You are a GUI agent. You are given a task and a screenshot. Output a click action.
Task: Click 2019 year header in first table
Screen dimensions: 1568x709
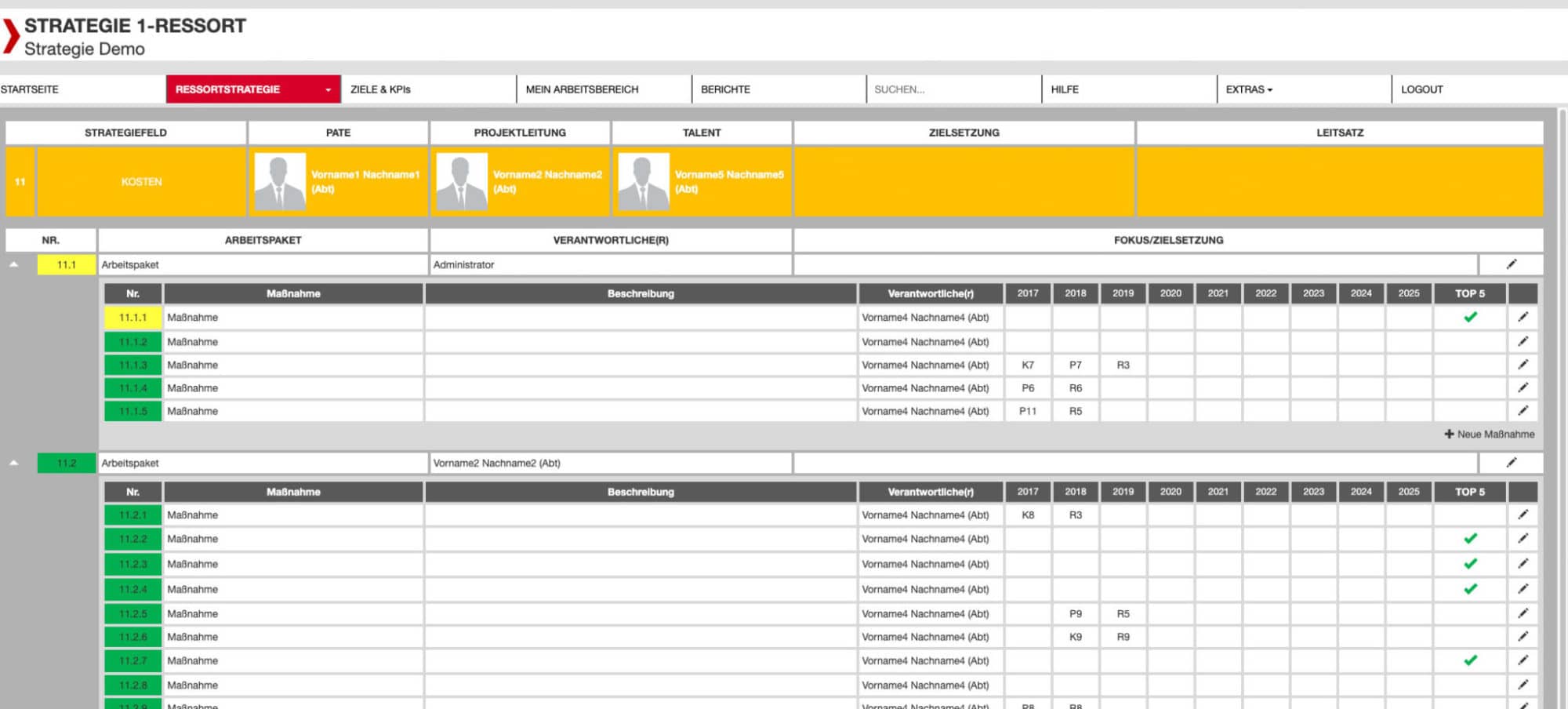[x=1123, y=293]
